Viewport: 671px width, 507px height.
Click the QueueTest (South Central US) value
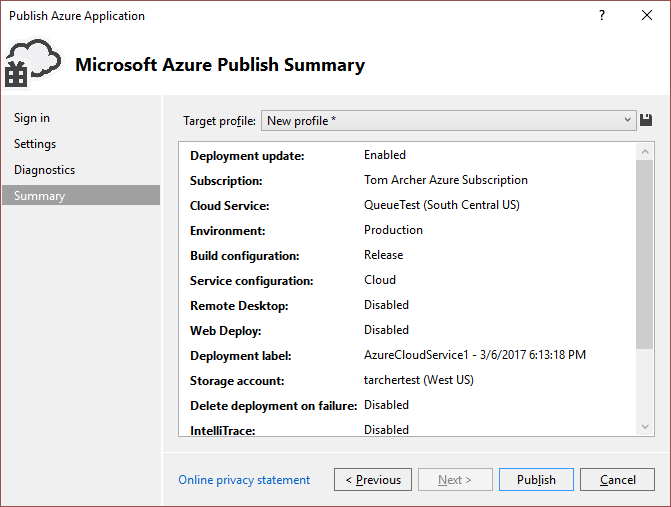[x=441, y=206]
